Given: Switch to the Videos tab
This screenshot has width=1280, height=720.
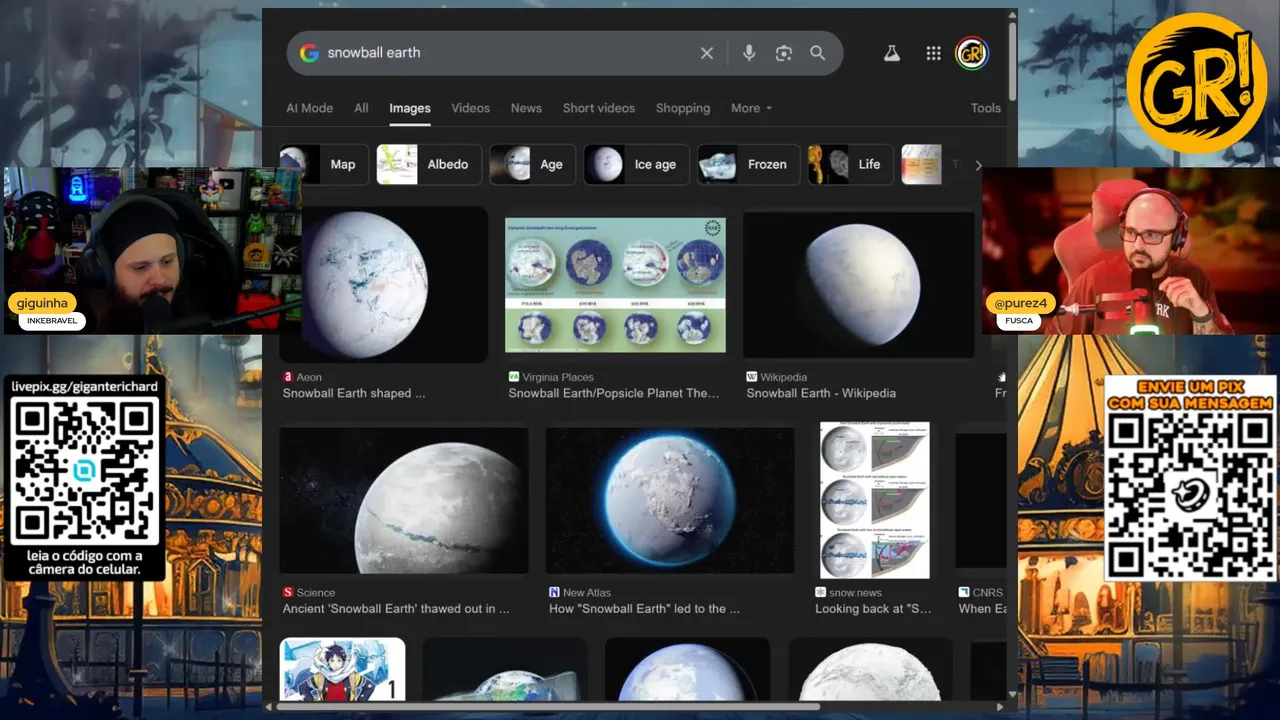Looking at the screenshot, I should click(470, 108).
